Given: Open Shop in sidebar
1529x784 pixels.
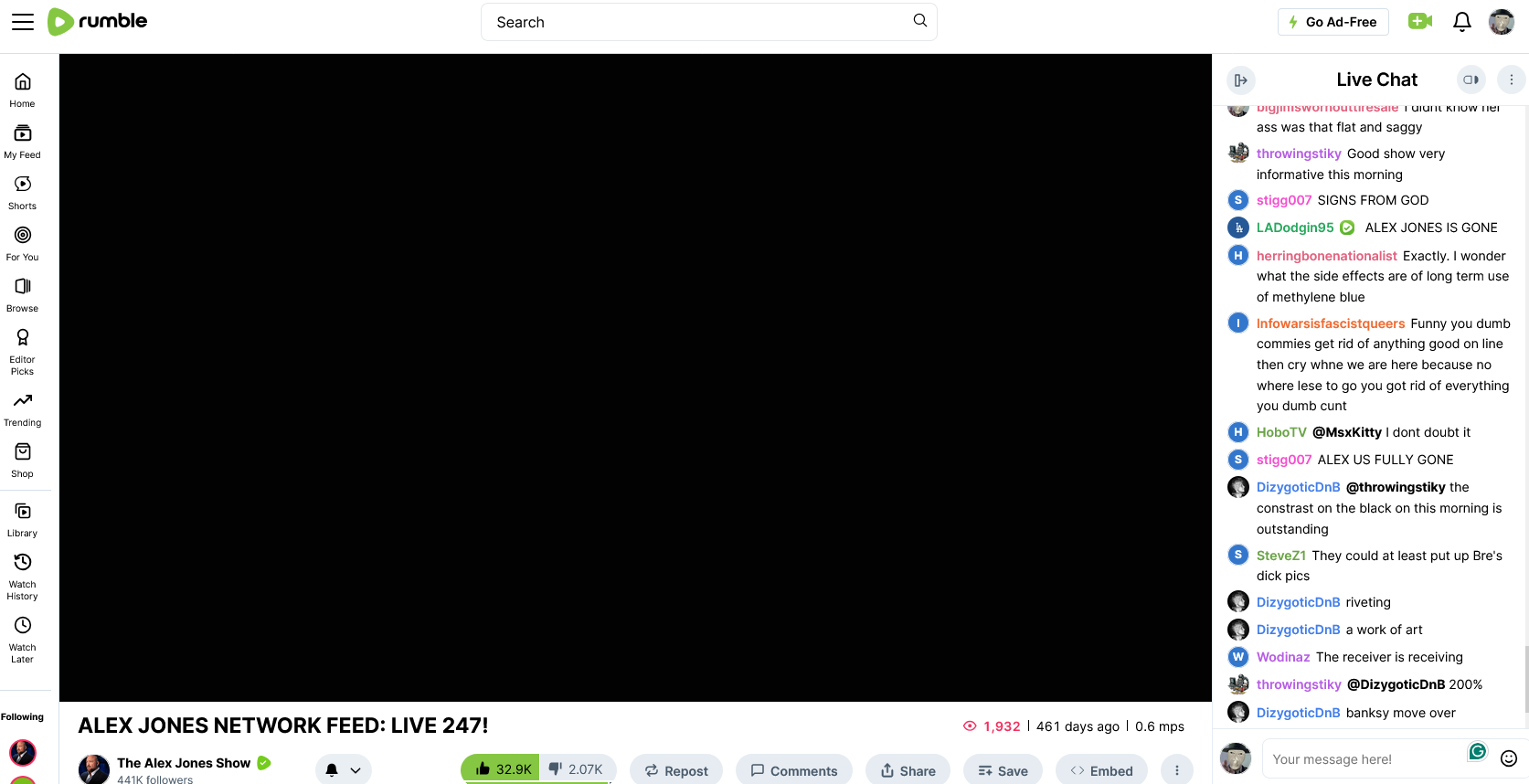Looking at the screenshot, I should pos(23,461).
